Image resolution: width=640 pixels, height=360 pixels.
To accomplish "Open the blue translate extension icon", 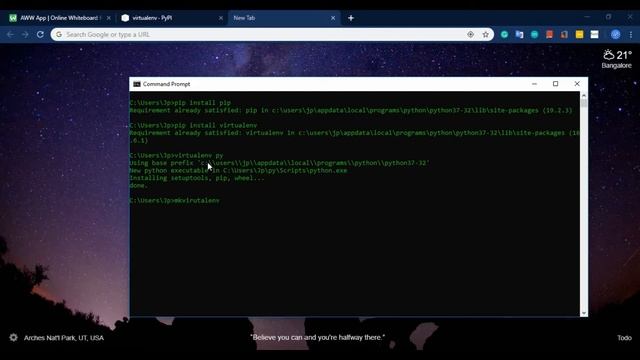I will pos(519,35).
